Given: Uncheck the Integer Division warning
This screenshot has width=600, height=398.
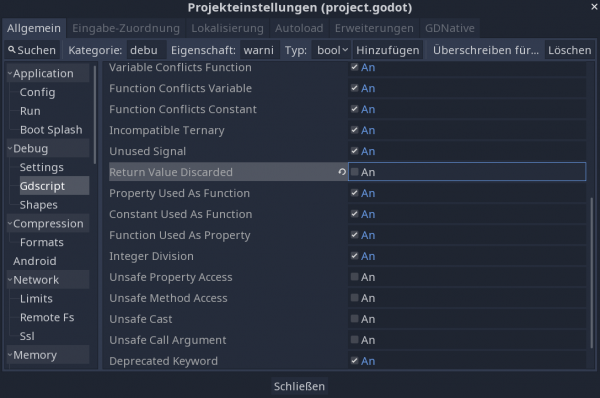Looking at the screenshot, I should click(355, 256).
